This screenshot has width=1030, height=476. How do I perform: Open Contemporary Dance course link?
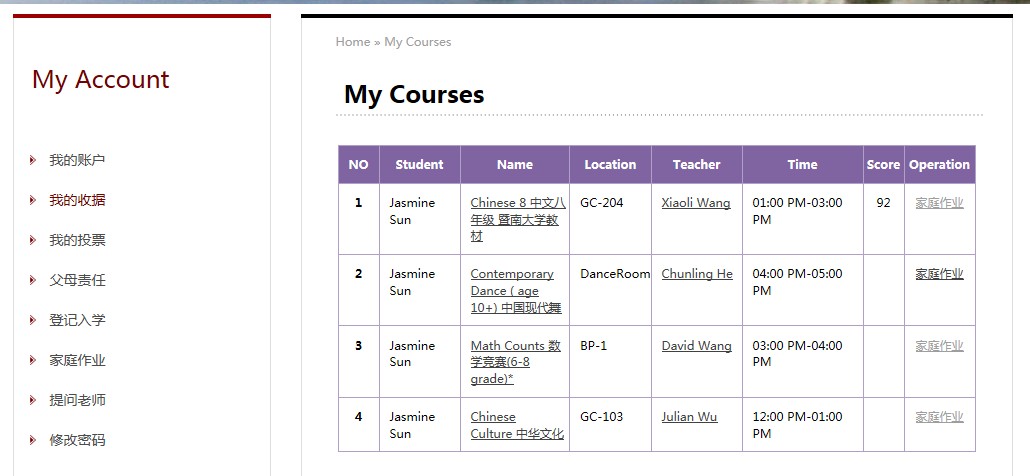(516, 291)
